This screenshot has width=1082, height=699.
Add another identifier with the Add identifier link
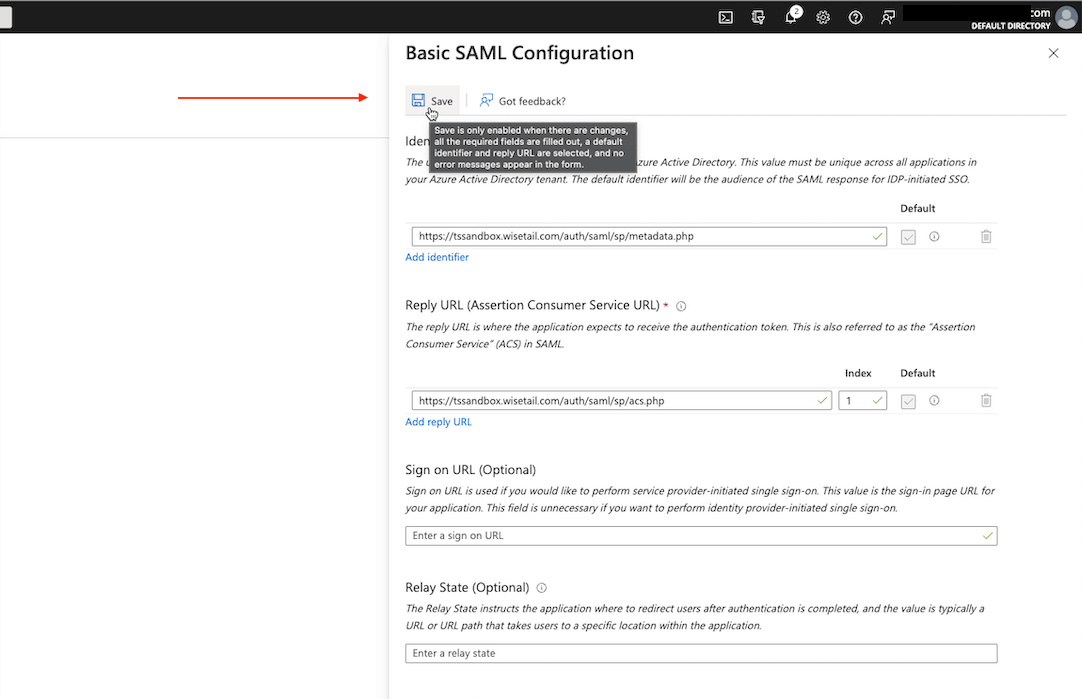[x=437, y=257]
